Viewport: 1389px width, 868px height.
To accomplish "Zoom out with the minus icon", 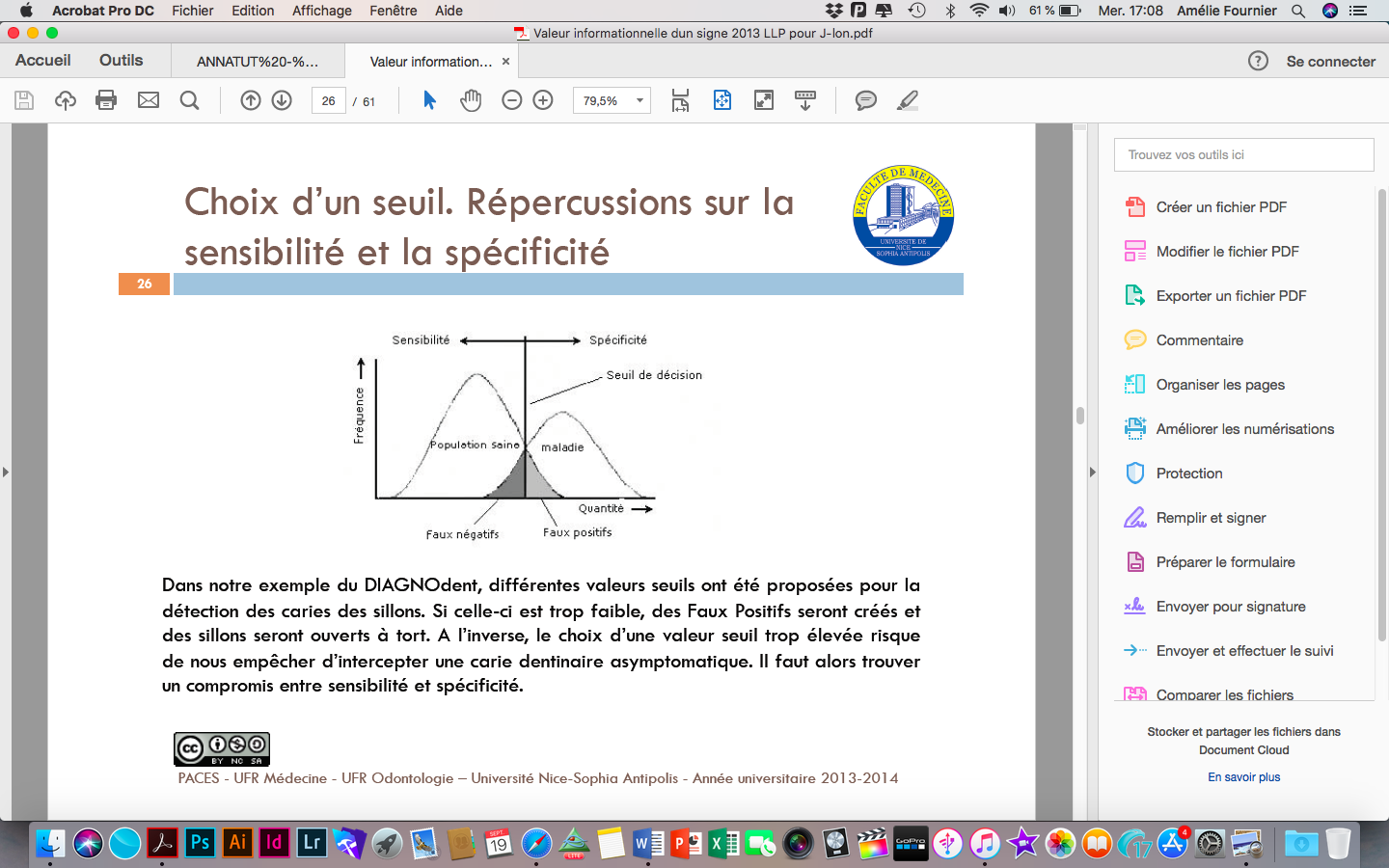I will tap(512, 100).
